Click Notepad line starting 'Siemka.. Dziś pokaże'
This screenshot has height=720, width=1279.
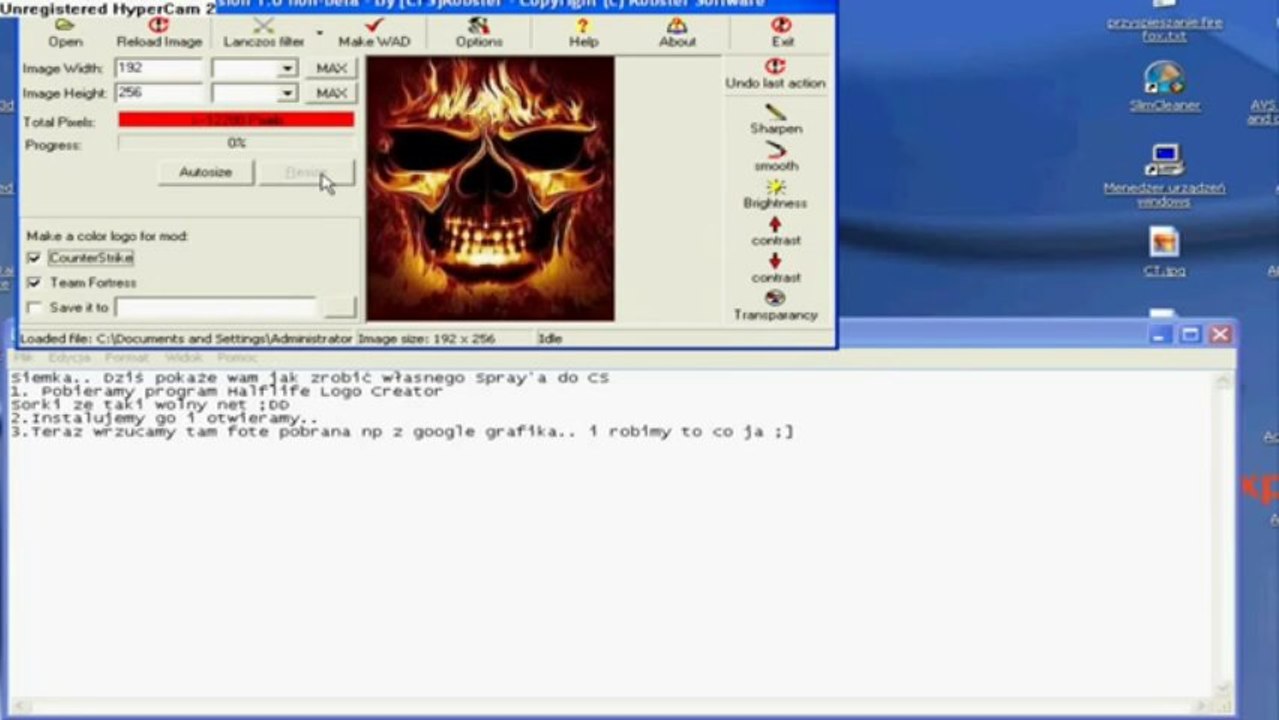[310, 378]
